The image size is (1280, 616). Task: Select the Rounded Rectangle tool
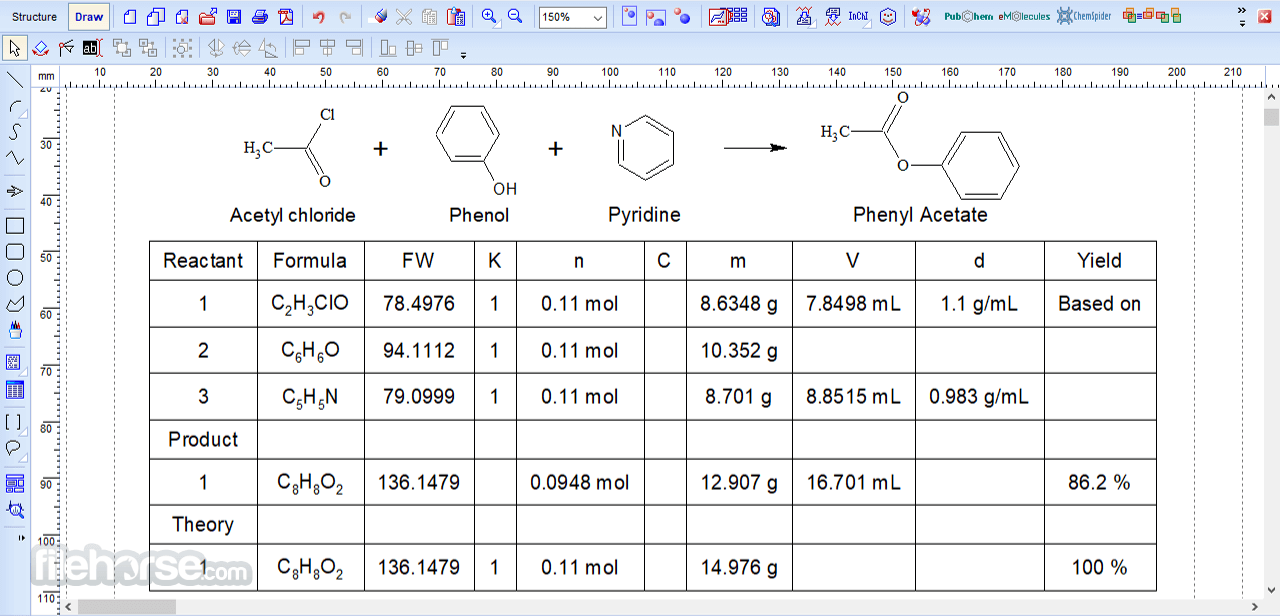coord(15,251)
